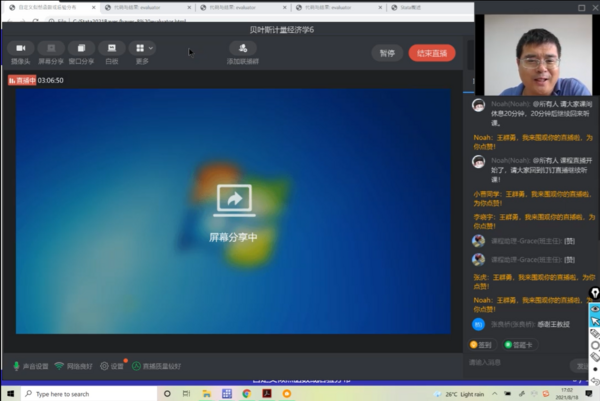Open the Windows notification center icon
600x401 pixels.
[589, 394]
